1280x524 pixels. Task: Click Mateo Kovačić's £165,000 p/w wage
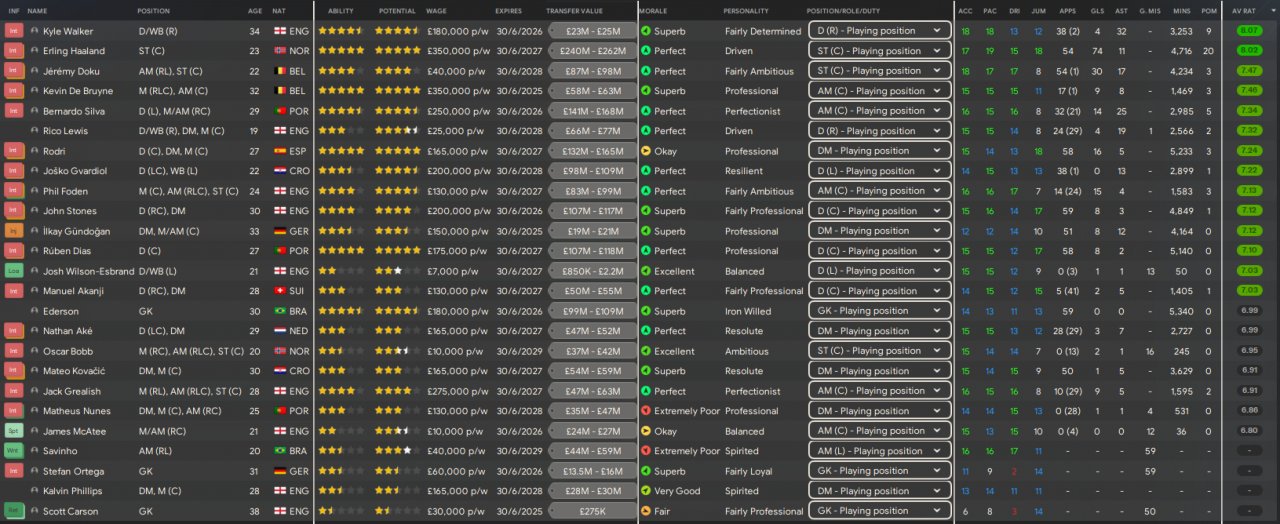point(455,371)
